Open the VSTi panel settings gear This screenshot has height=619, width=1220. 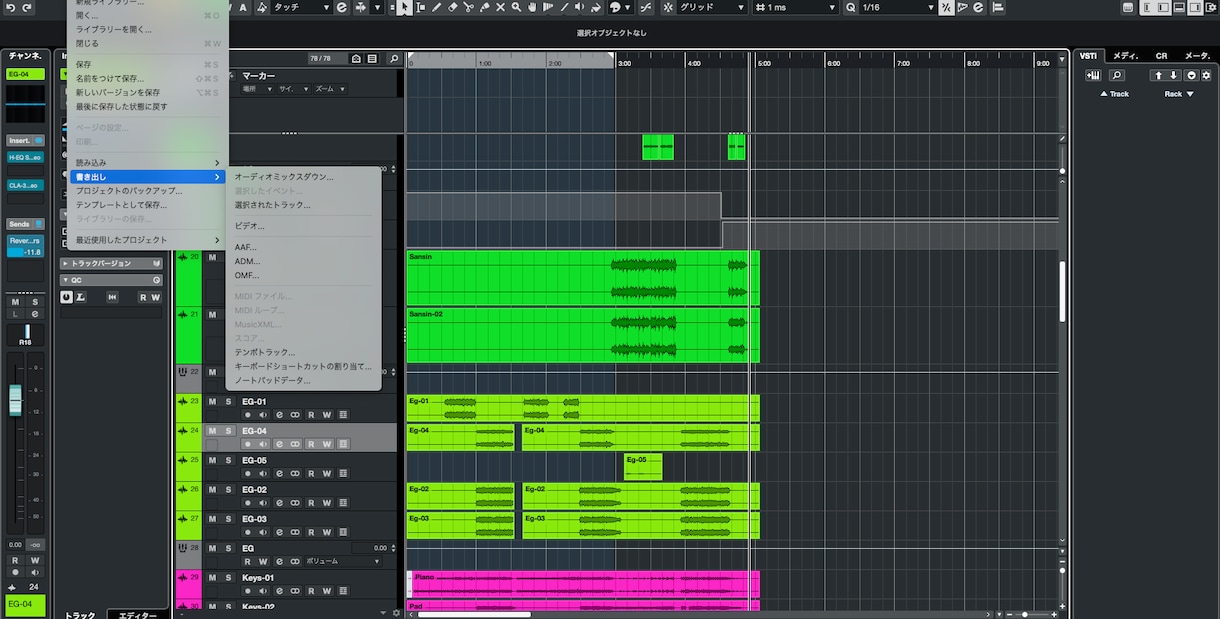pos(1205,75)
